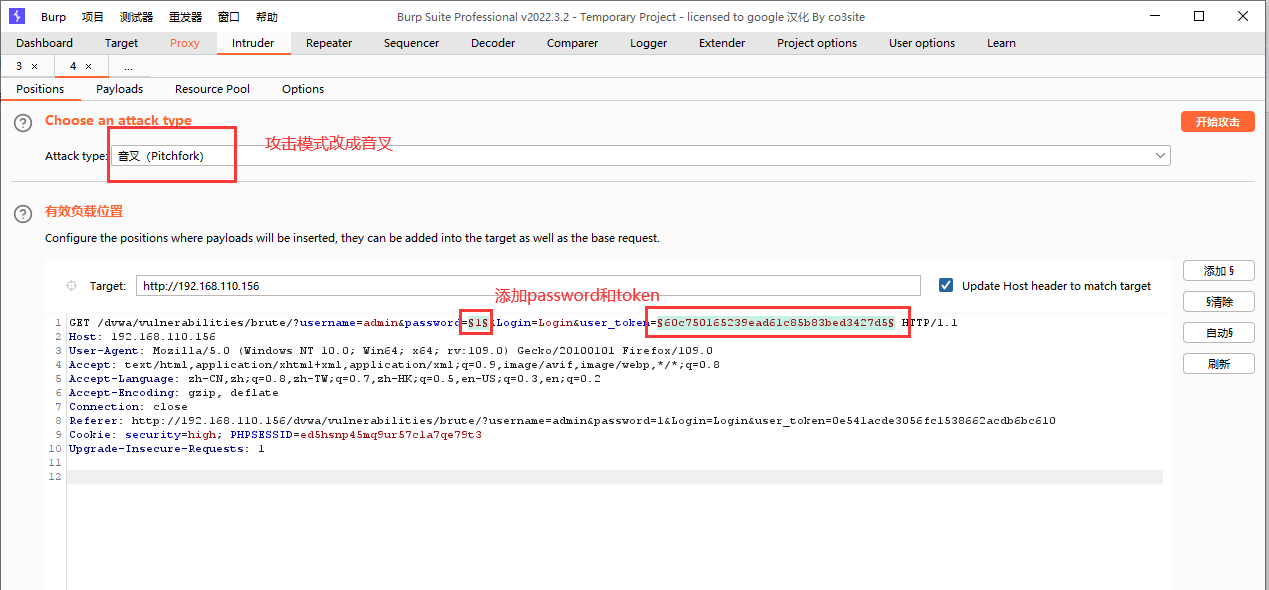Screen dimensions: 1269x590
Task: Click the 开始攻击 start attack button
Action: coord(1217,121)
